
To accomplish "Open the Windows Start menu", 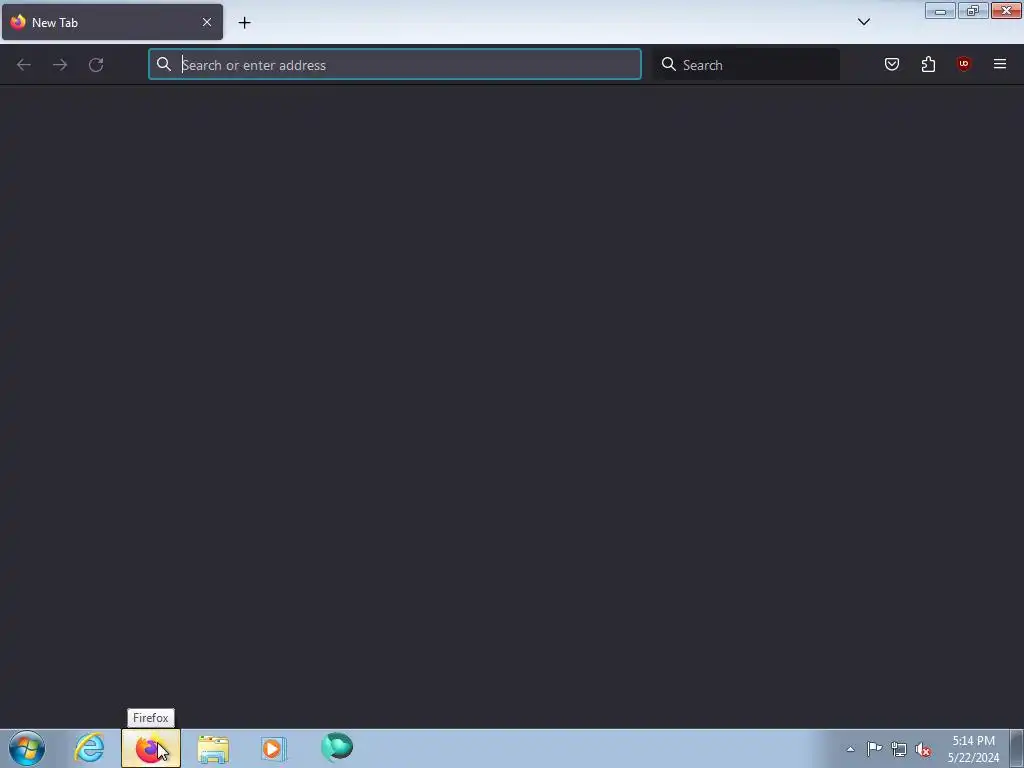I will click(27, 748).
